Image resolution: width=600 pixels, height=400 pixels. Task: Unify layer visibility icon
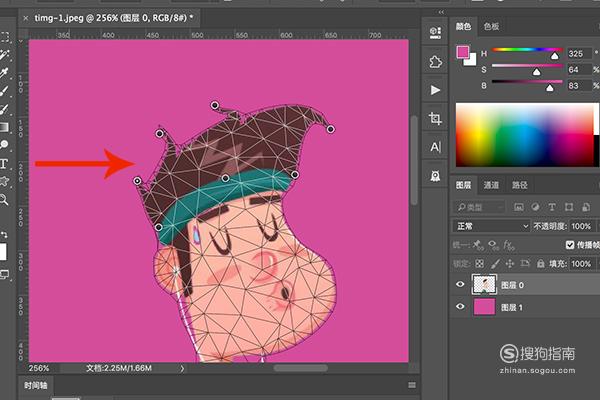point(493,245)
